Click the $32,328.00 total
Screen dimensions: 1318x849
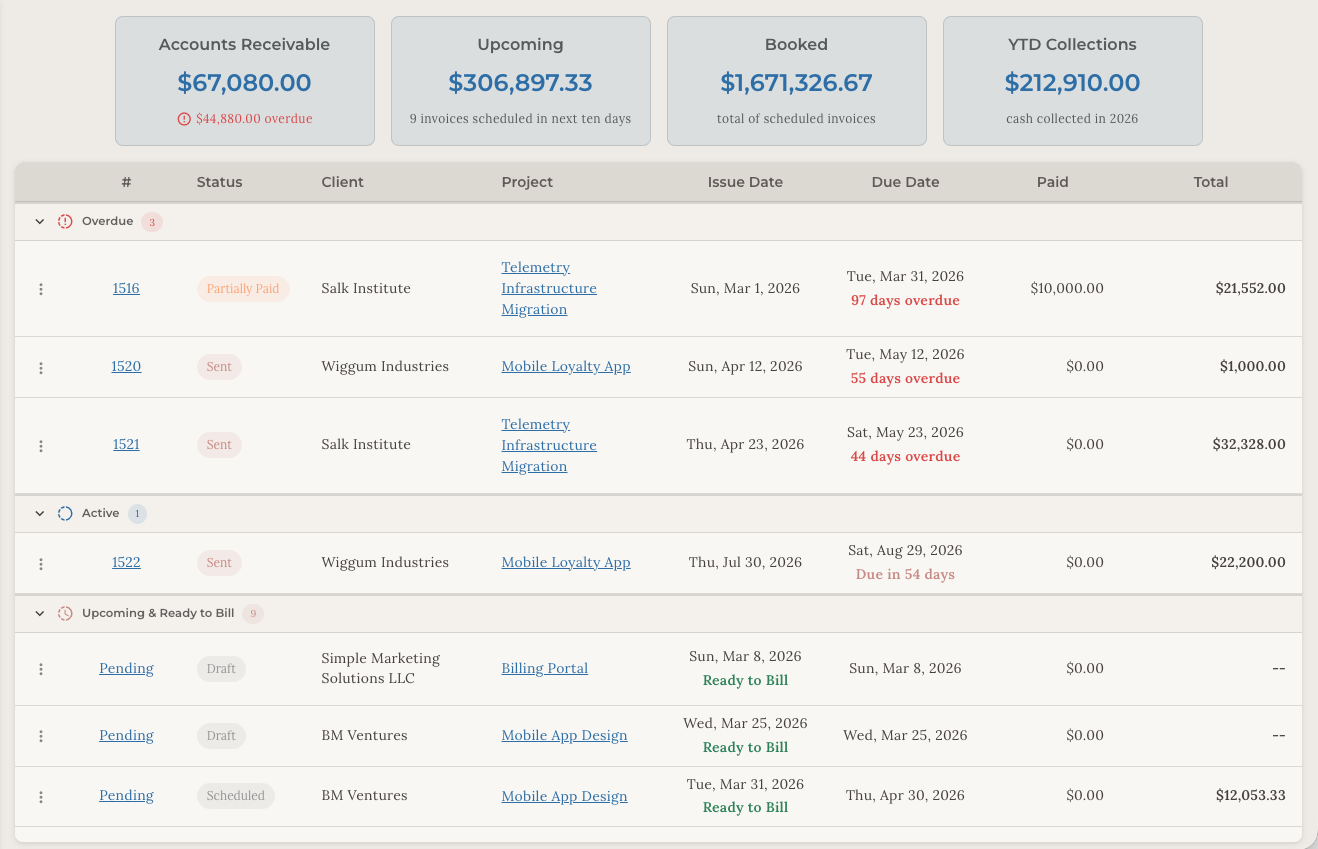pos(1249,444)
